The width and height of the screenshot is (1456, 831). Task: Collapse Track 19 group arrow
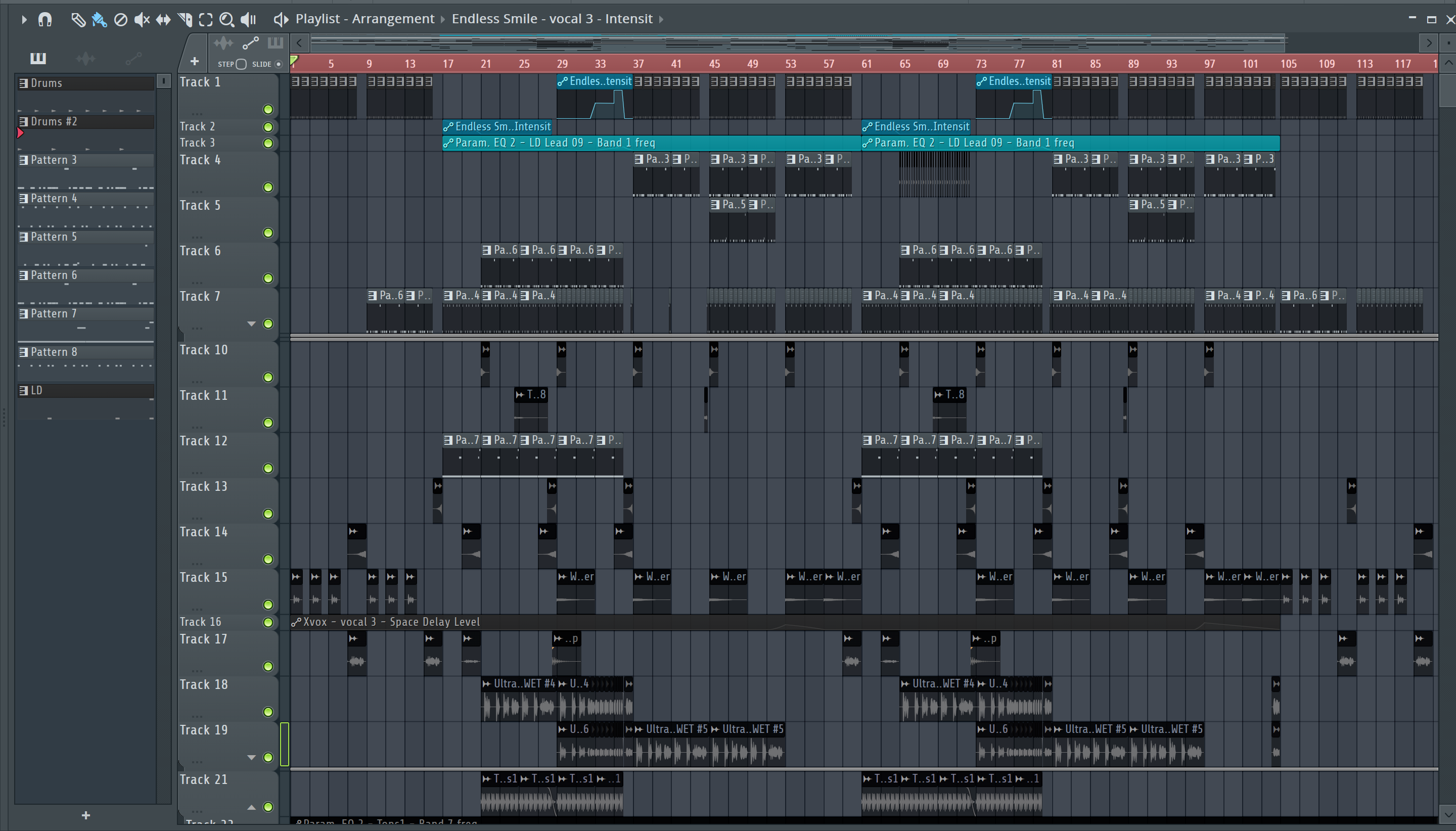pos(251,757)
